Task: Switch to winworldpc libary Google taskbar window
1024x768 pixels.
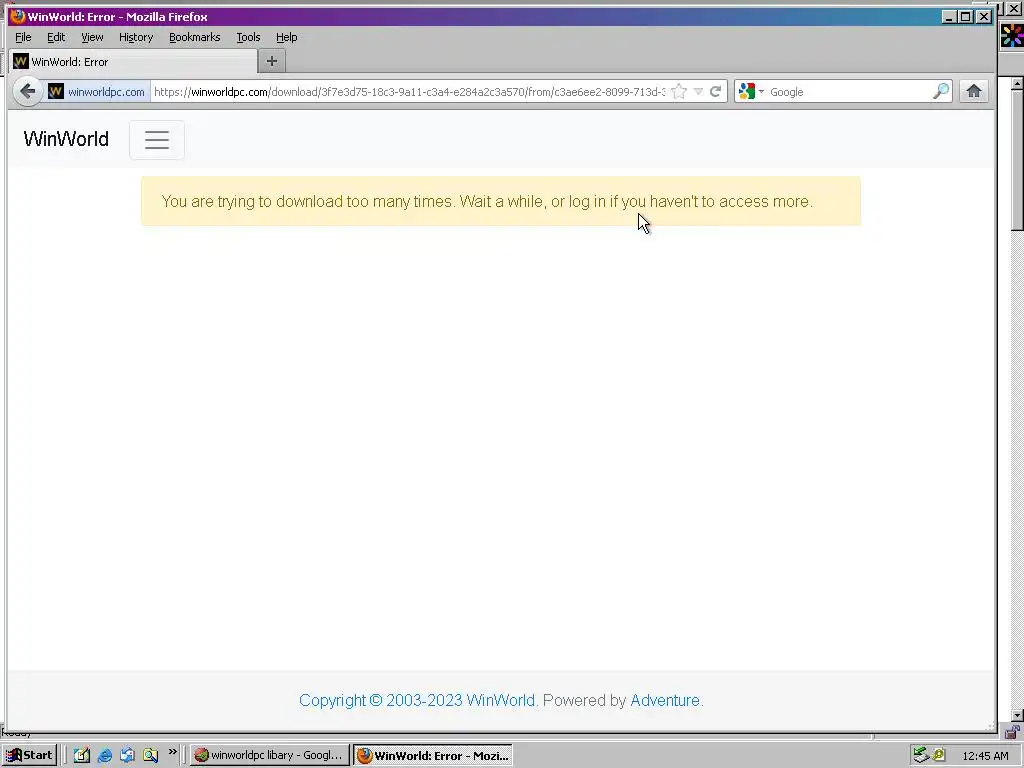Action: coord(269,756)
